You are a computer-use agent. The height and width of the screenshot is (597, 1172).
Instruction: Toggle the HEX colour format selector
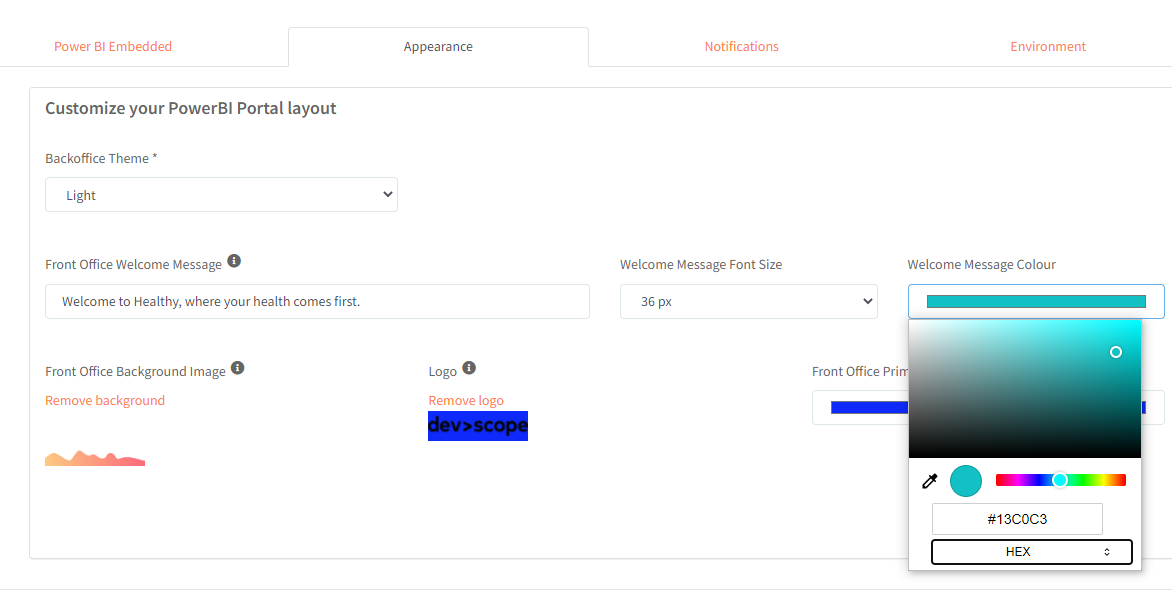pyautogui.click(x=1031, y=552)
